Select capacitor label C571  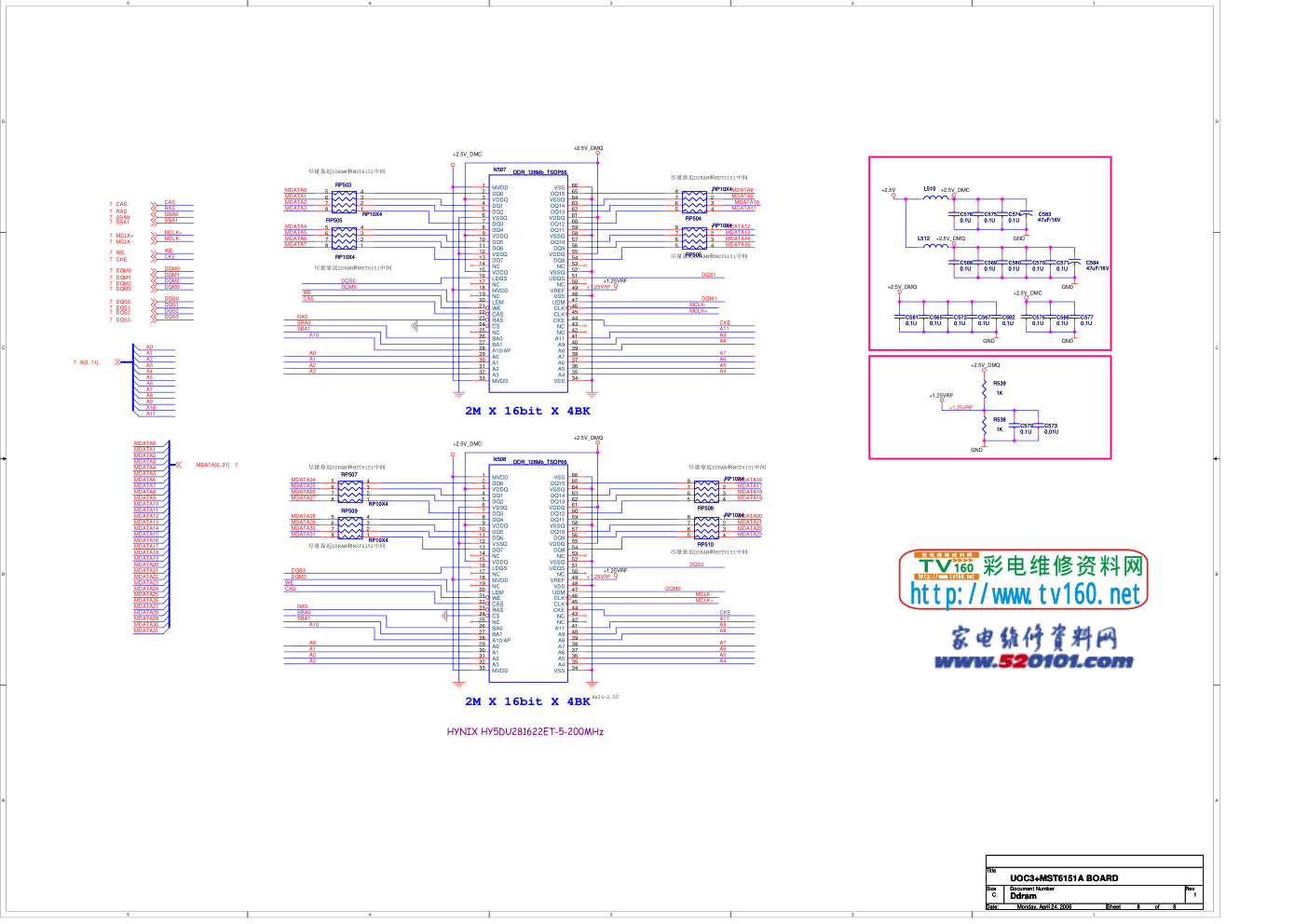pyautogui.click(x=1063, y=263)
